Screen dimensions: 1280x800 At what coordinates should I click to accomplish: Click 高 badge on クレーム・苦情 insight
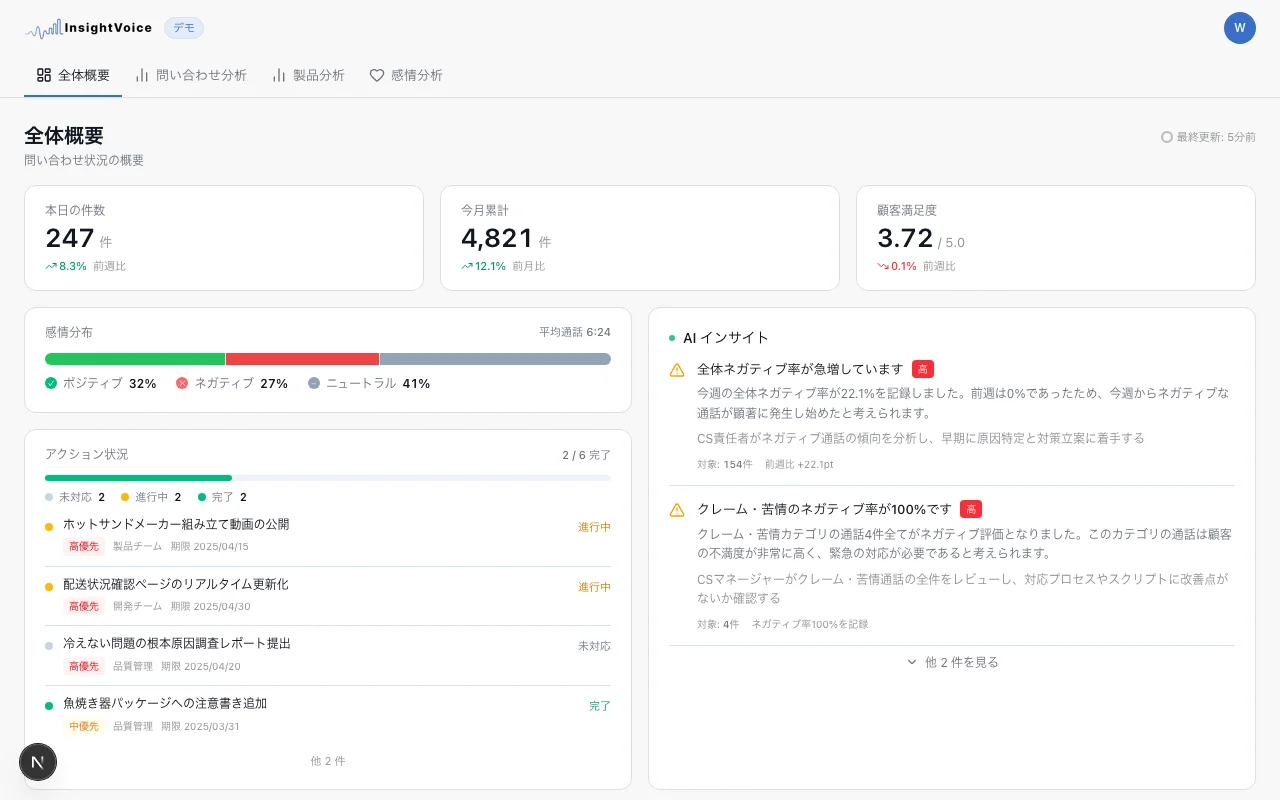(971, 509)
